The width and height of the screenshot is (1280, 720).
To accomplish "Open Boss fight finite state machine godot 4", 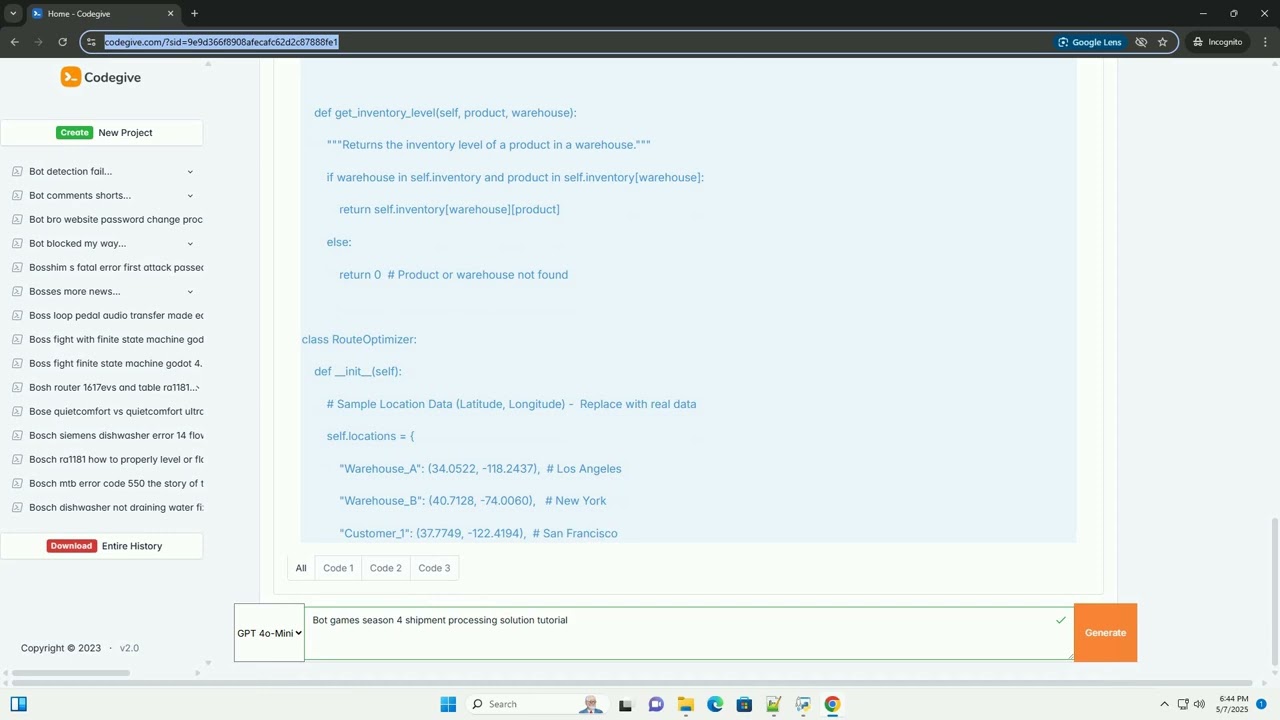I will click(x=116, y=363).
